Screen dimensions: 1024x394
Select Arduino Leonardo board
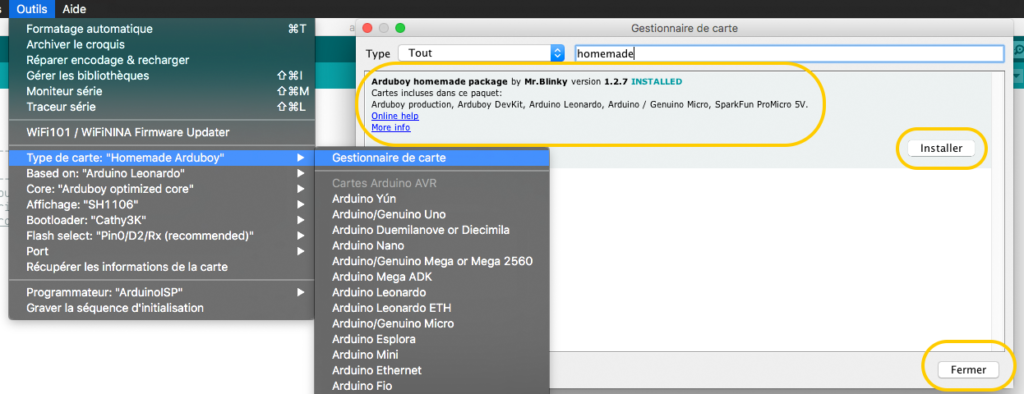432,292
